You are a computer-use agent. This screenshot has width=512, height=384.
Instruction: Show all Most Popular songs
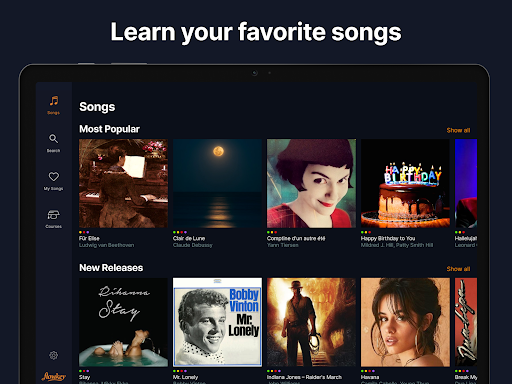click(458, 130)
